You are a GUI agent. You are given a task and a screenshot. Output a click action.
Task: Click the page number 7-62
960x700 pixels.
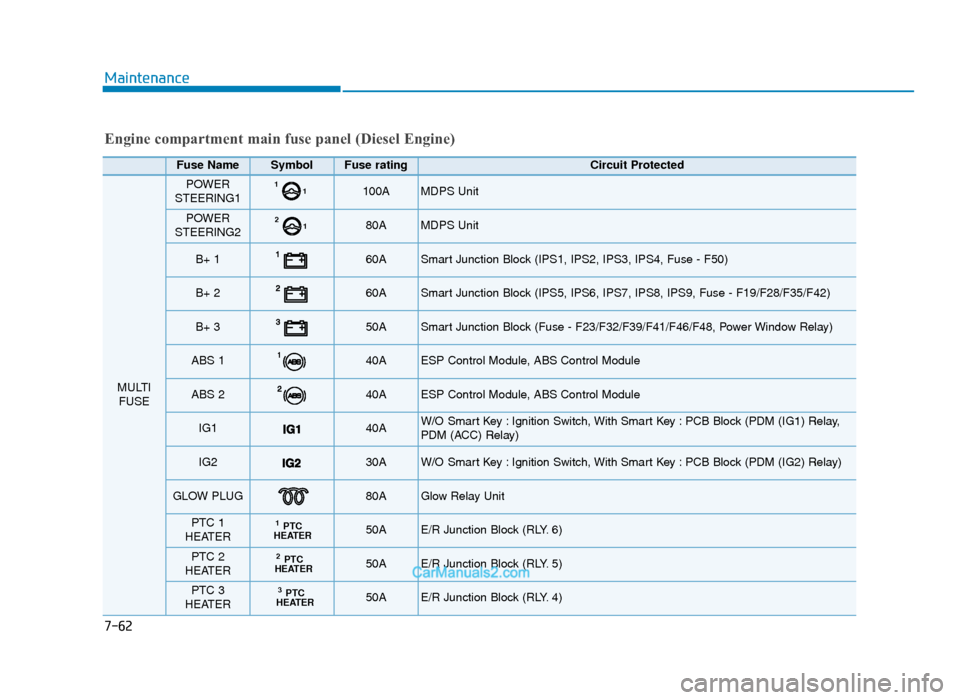coord(118,627)
